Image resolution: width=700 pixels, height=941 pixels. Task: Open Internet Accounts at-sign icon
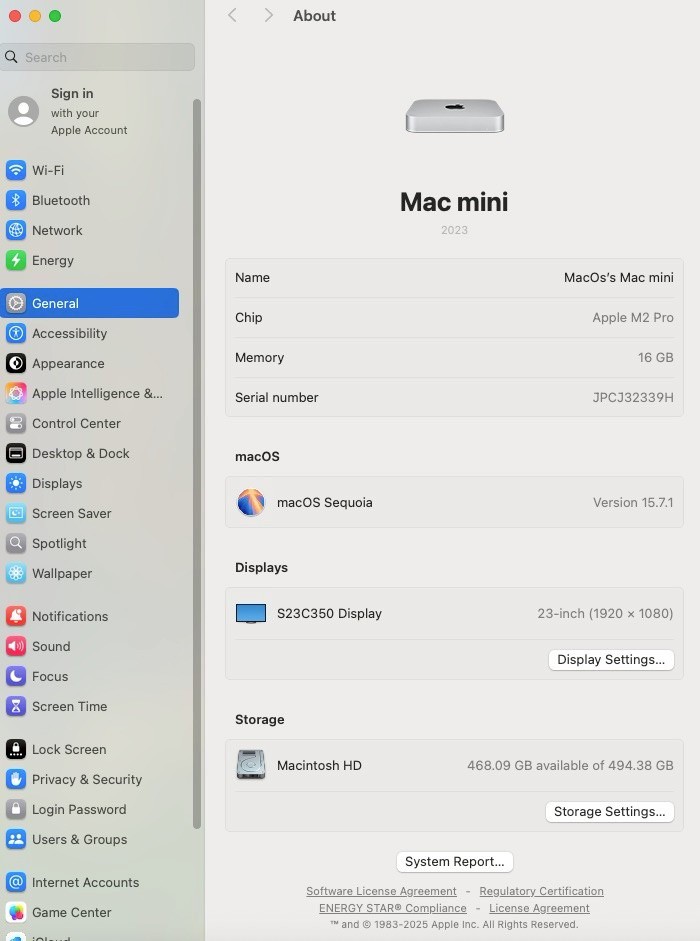tap(16, 882)
